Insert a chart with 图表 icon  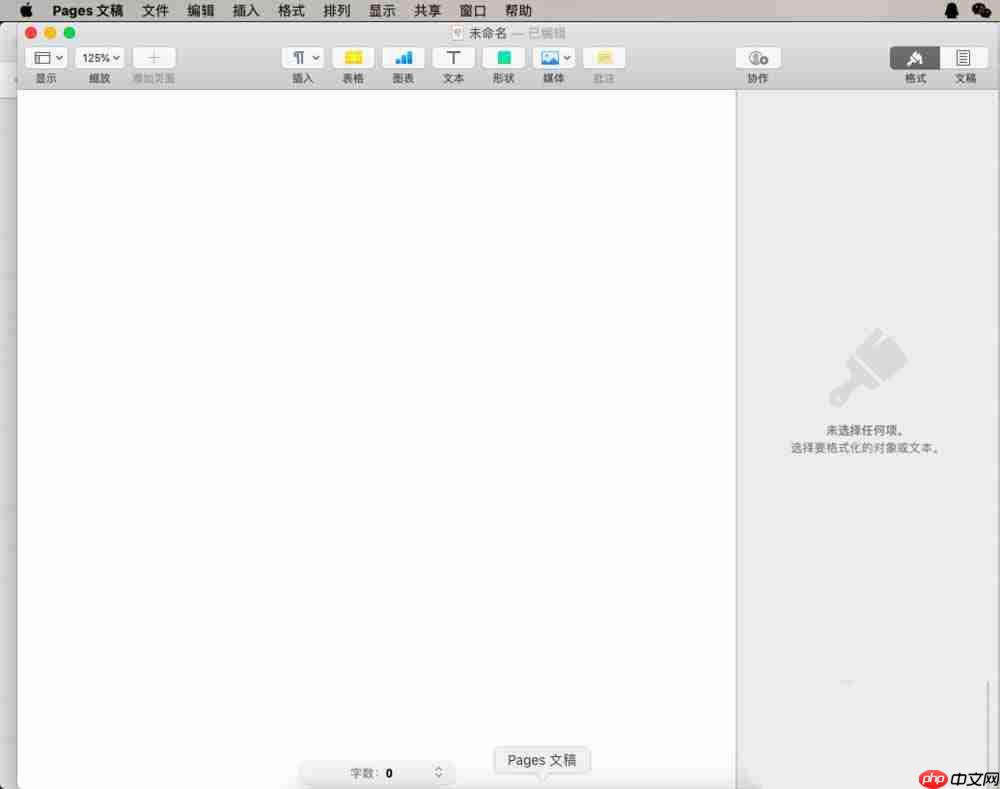[x=403, y=58]
